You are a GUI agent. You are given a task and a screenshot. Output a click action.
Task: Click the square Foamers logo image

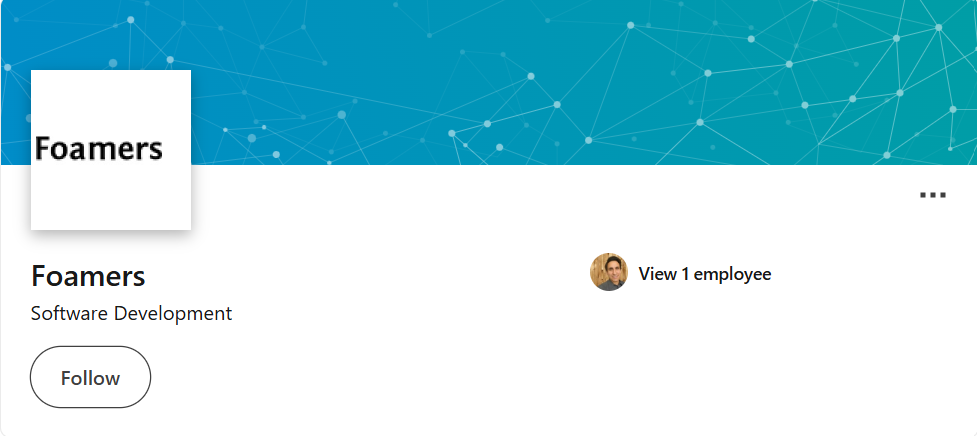click(x=111, y=149)
